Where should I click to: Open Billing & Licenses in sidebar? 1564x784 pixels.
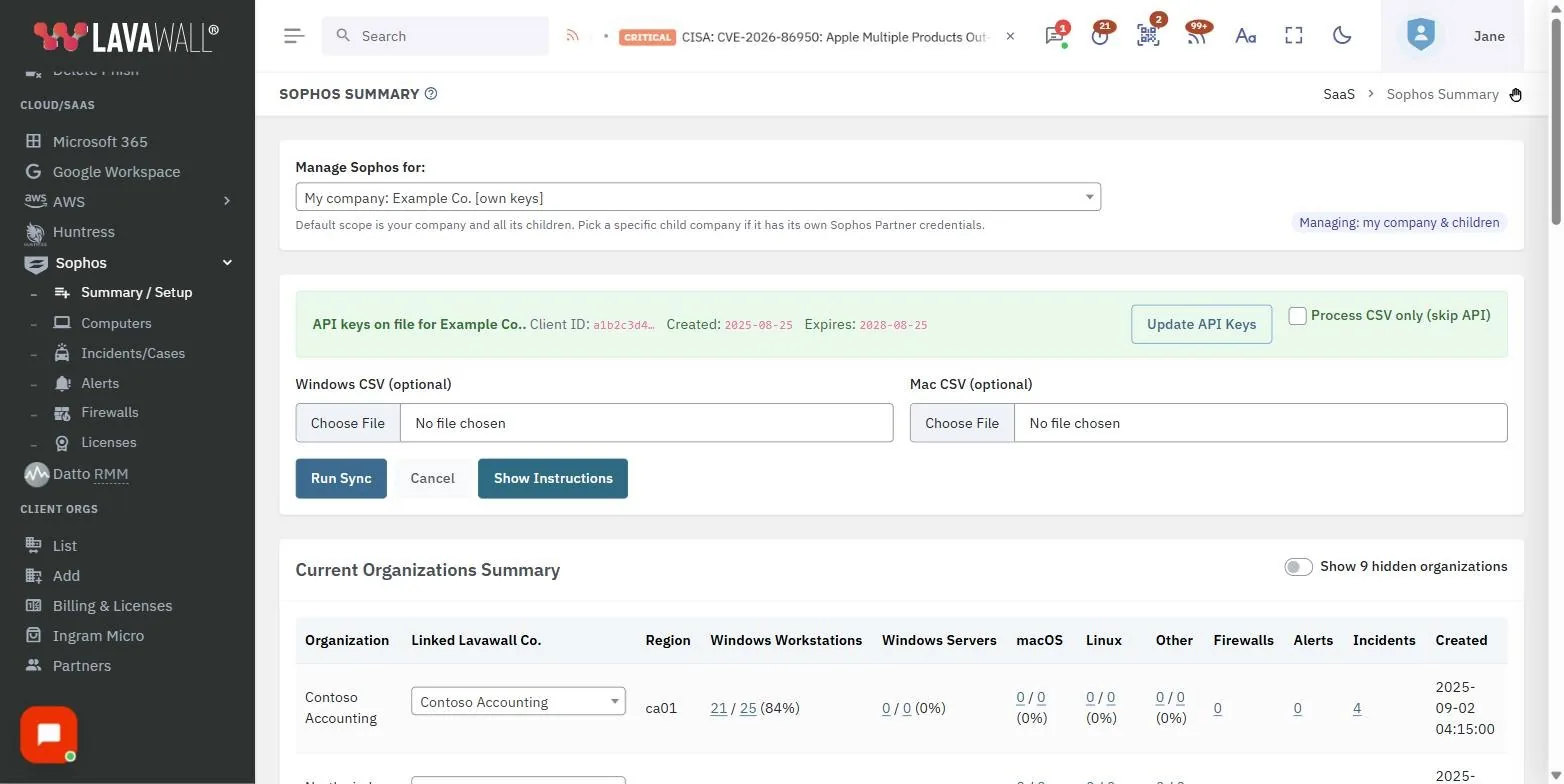point(112,606)
